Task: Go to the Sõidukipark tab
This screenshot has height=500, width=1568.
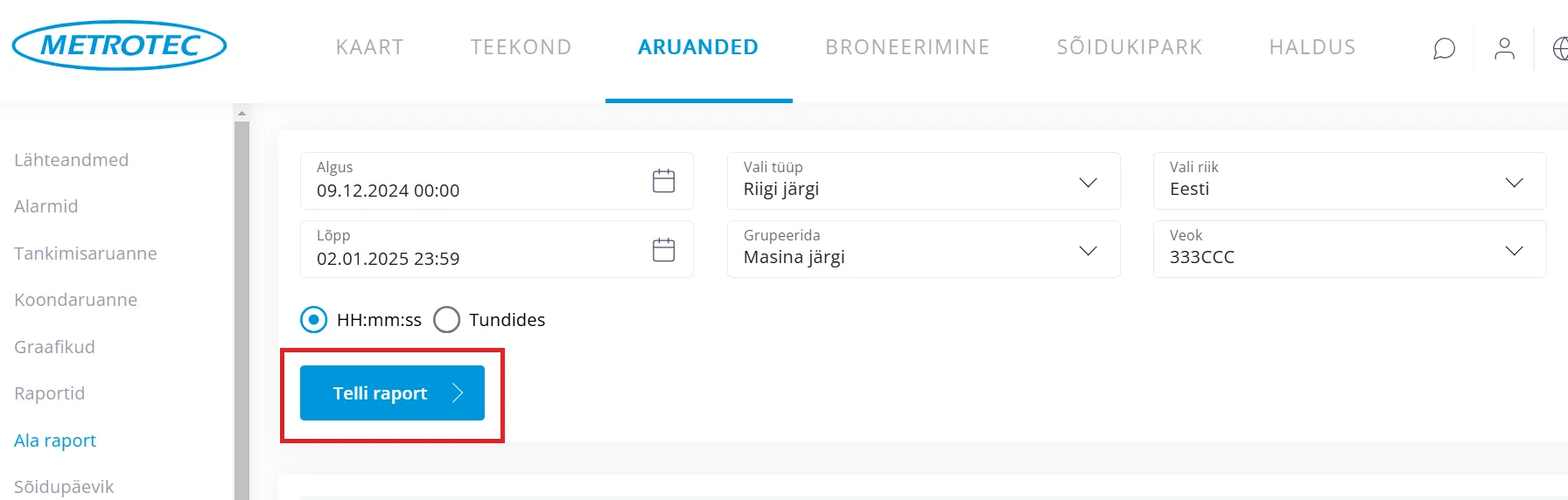Action: tap(1129, 47)
